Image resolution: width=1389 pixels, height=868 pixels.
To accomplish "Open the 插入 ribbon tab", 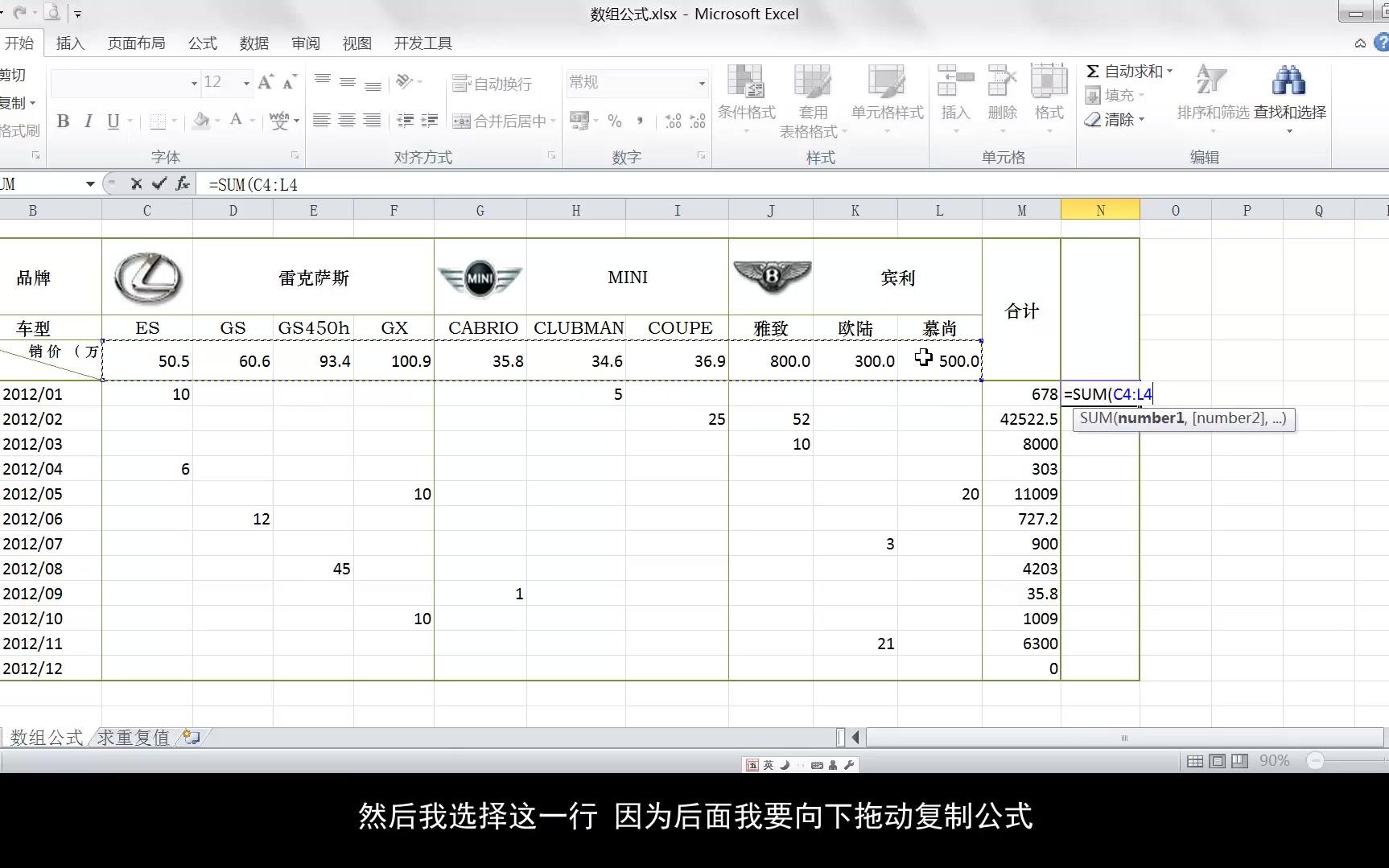I will (x=70, y=43).
